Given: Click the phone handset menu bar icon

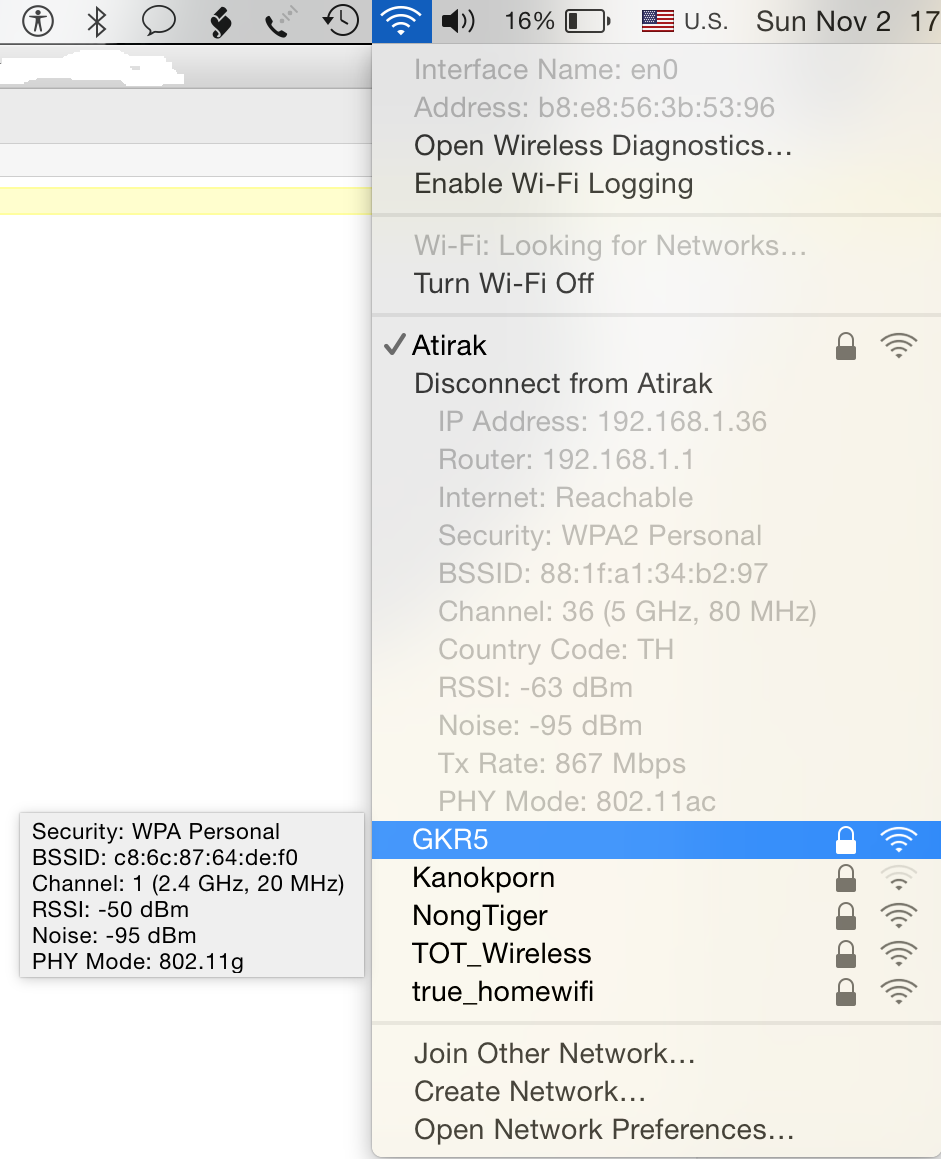Looking at the screenshot, I should [x=281, y=21].
